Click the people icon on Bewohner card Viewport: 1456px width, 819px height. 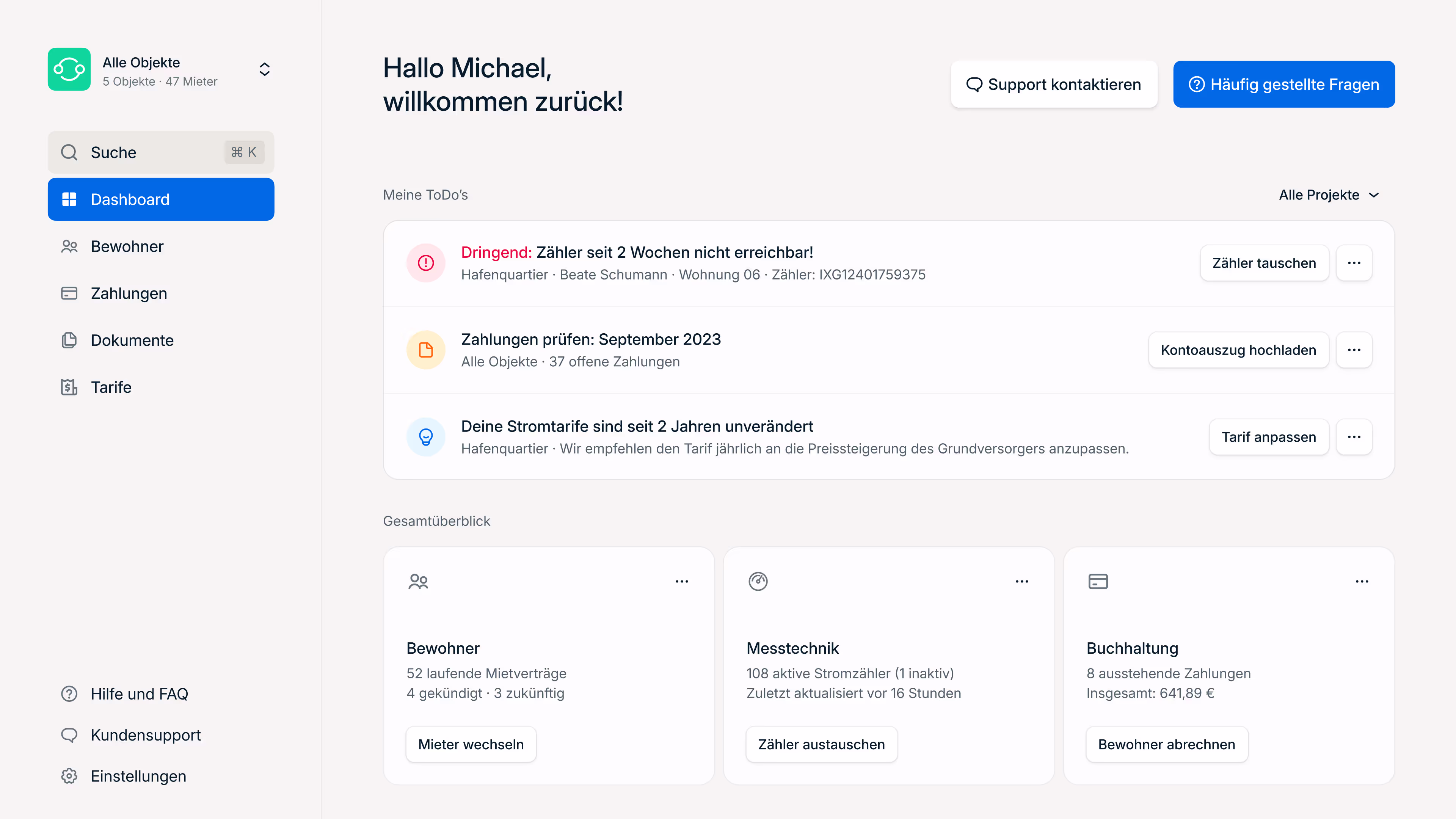[x=418, y=581]
